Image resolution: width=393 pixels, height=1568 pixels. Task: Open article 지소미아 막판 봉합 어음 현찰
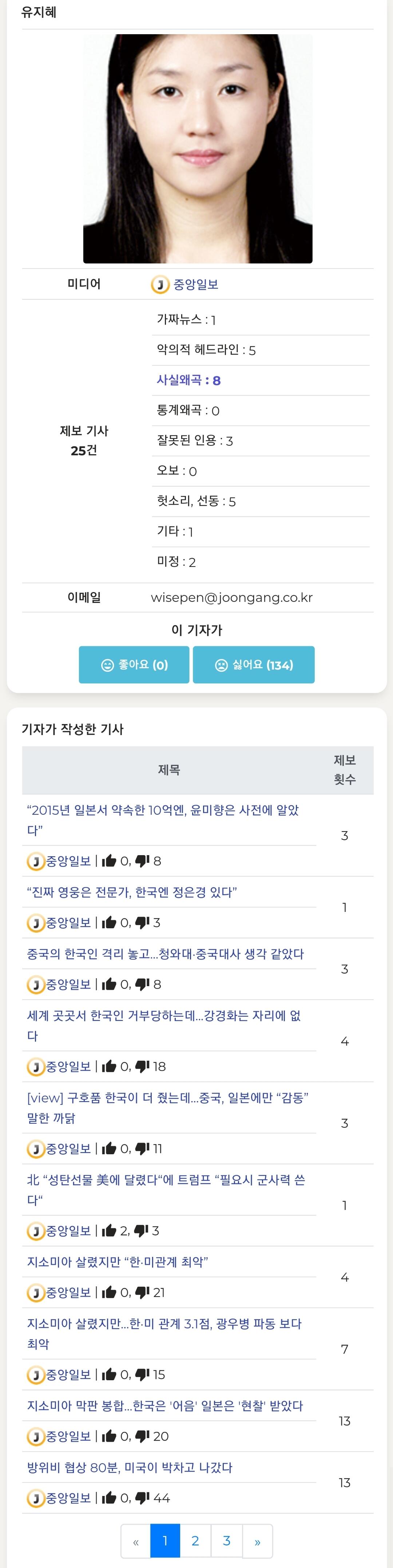(165, 1406)
